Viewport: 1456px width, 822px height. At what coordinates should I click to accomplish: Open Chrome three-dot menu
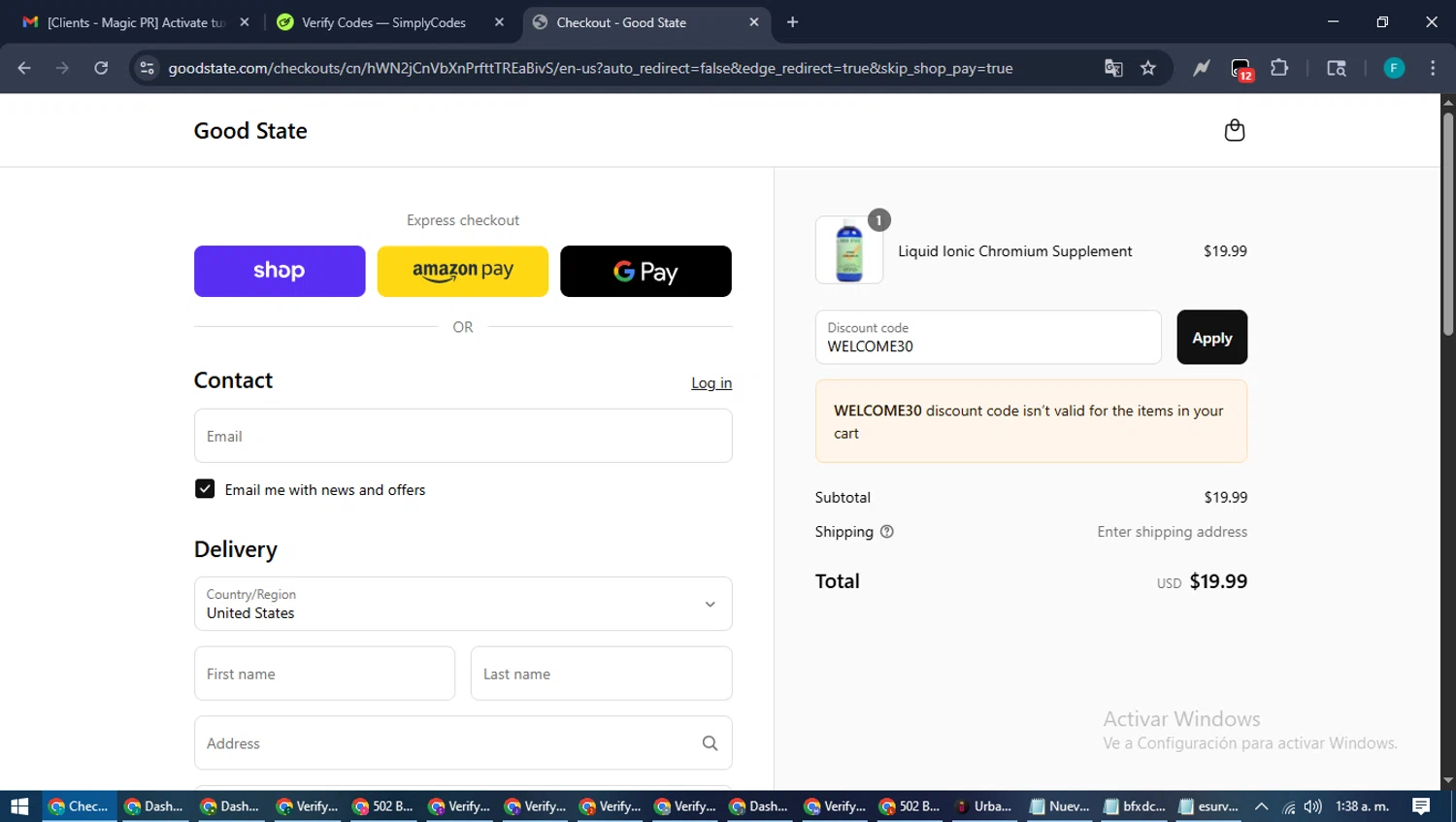pos(1433,68)
